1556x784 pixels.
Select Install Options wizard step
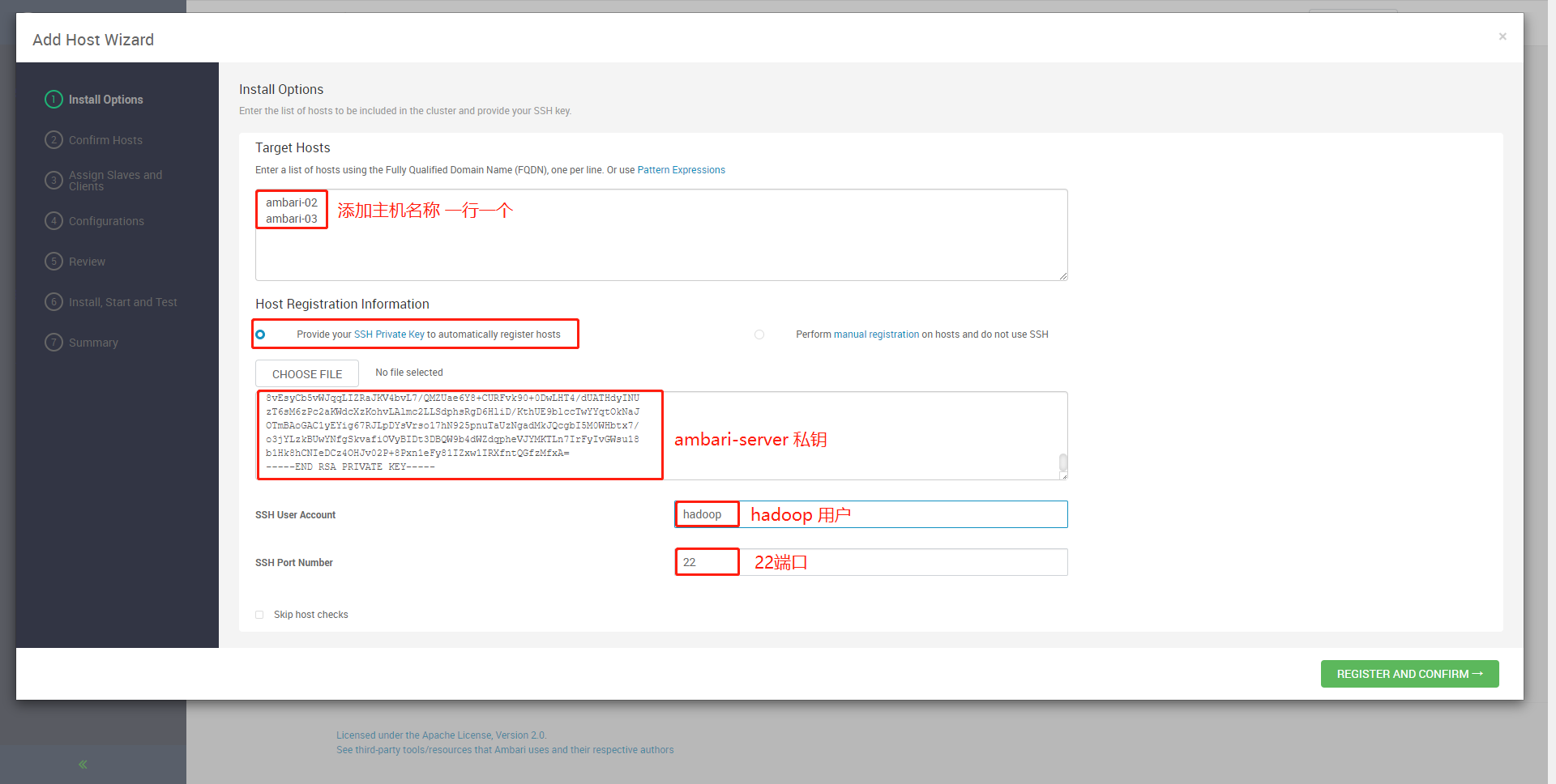click(x=106, y=100)
